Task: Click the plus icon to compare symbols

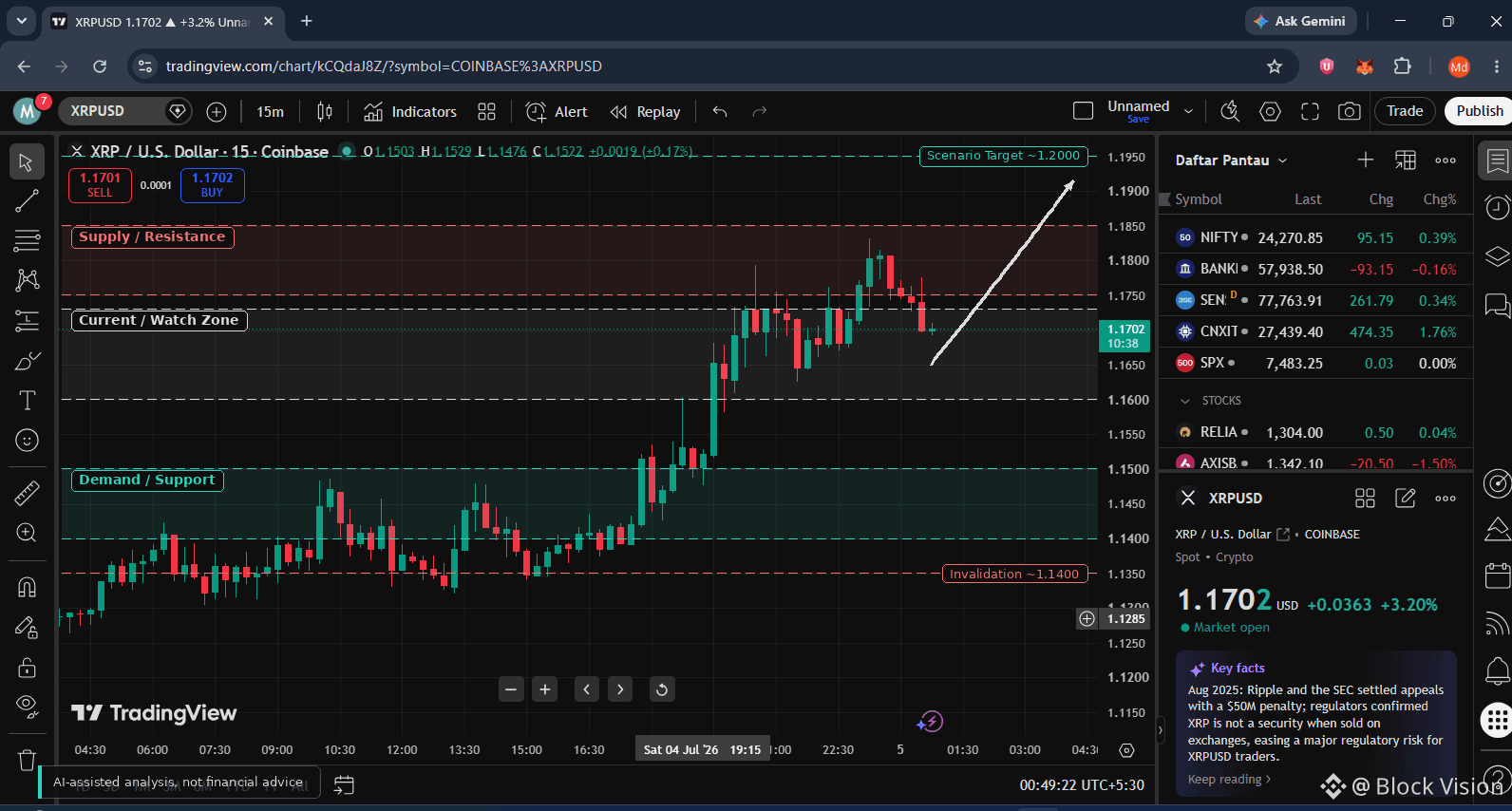Action: click(x=217, y=112)
